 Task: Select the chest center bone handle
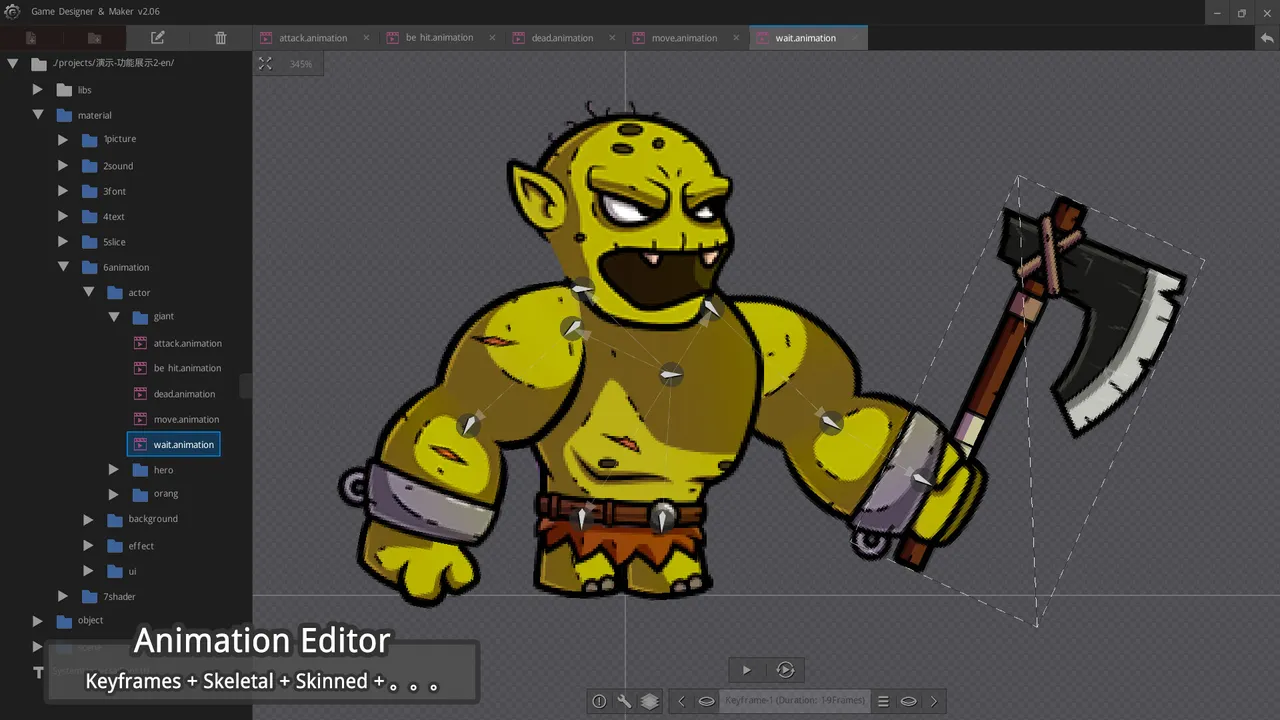(x=671, y=375)
